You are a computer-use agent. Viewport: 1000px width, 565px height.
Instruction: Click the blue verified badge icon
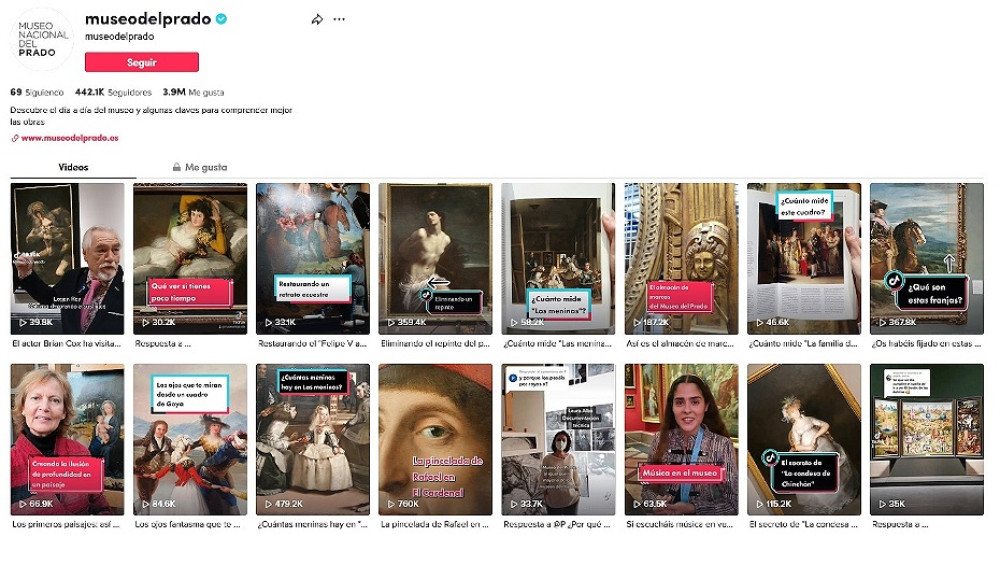pyautogui.click(x=221, y=19)
